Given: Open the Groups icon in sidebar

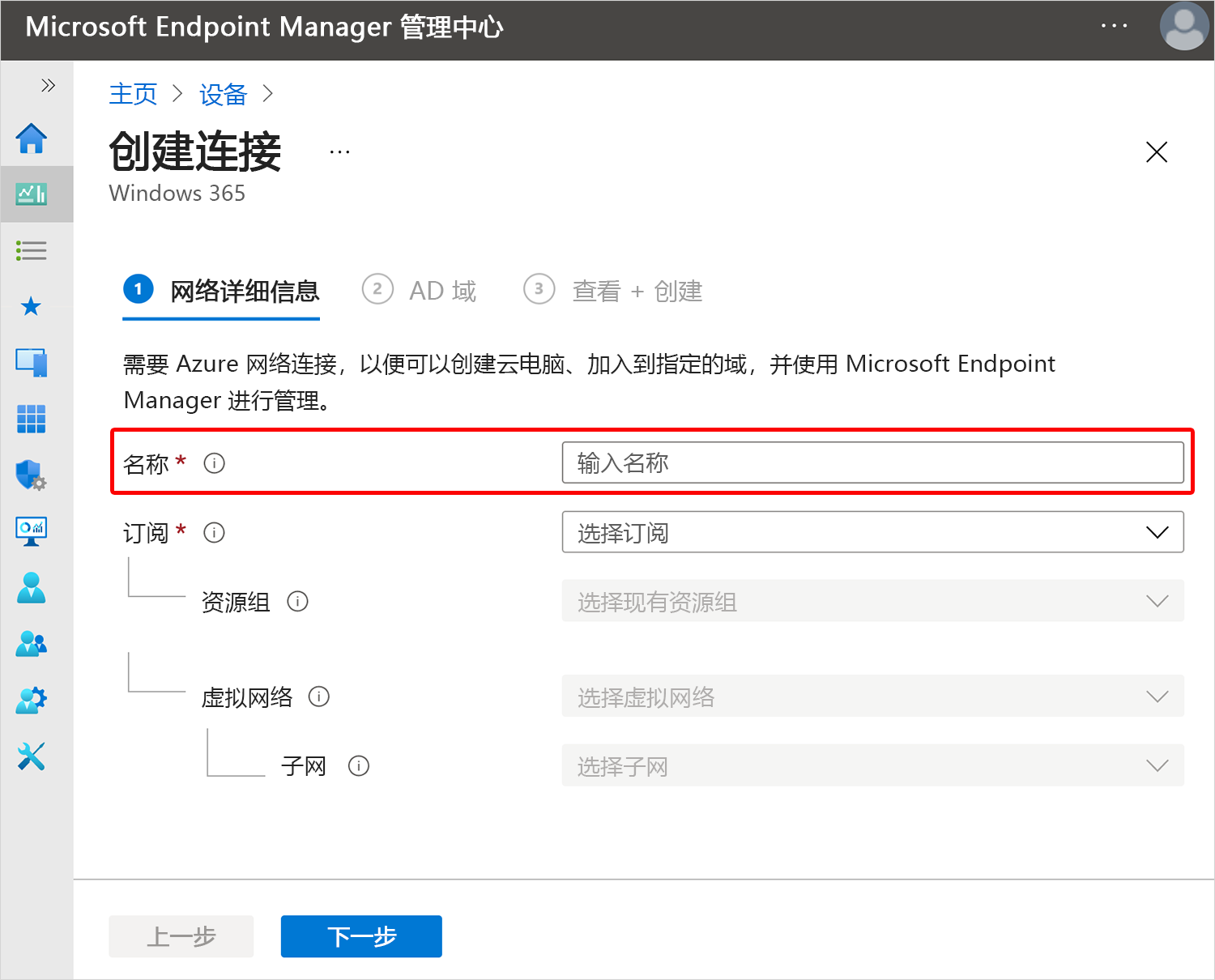Looking at the screenshot, I should [32, 644].
